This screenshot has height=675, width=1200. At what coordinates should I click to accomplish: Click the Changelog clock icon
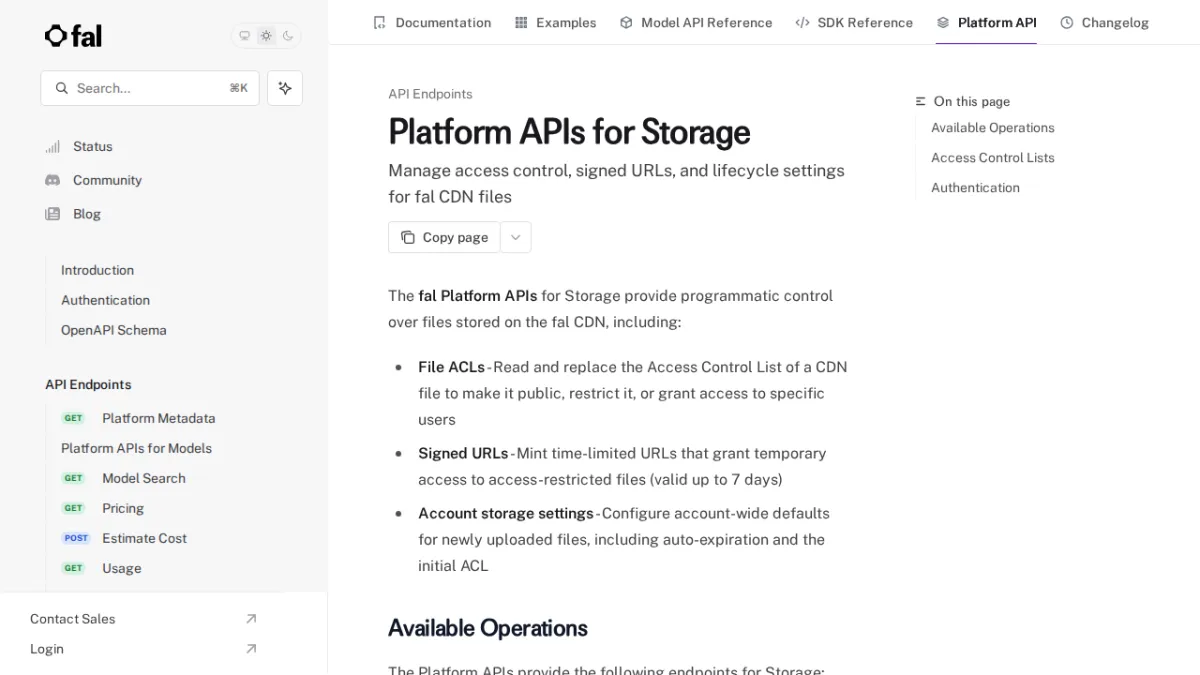tap(1067, 22)
